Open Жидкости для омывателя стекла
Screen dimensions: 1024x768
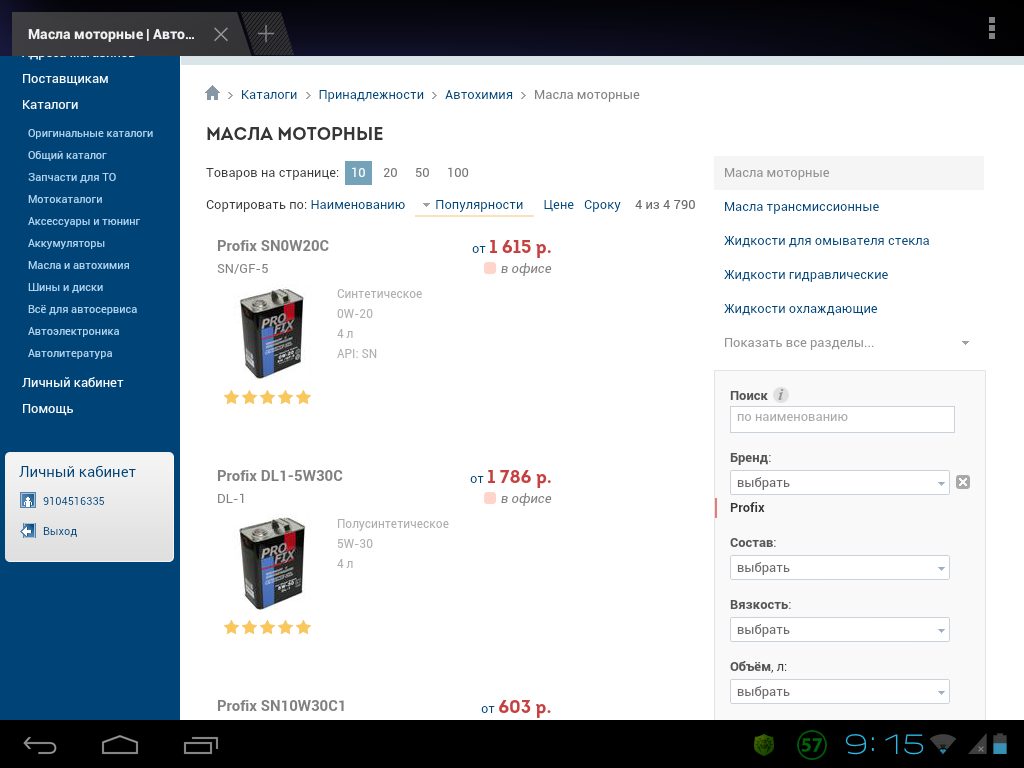826,241
